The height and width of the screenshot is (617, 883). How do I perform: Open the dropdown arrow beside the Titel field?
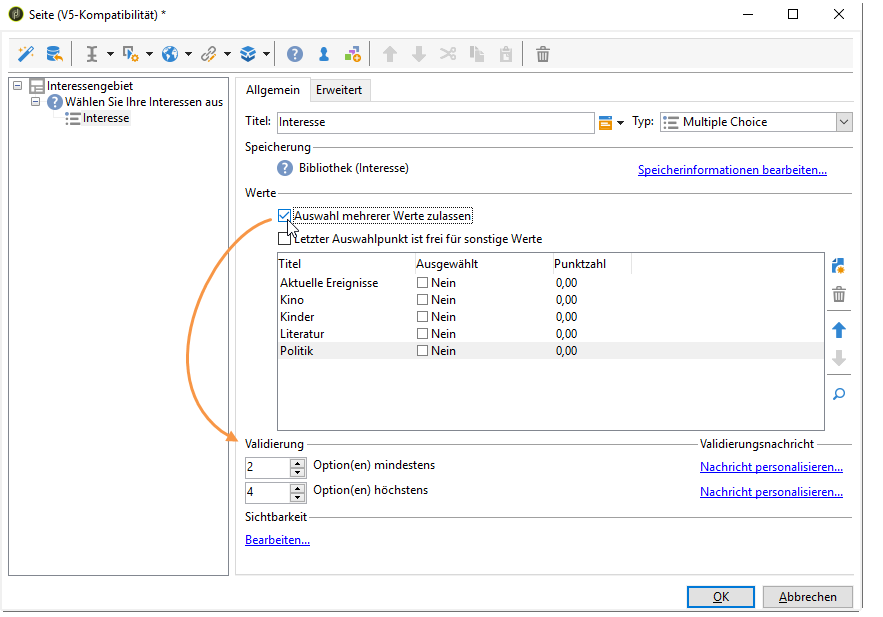click(x=620, y=123)
